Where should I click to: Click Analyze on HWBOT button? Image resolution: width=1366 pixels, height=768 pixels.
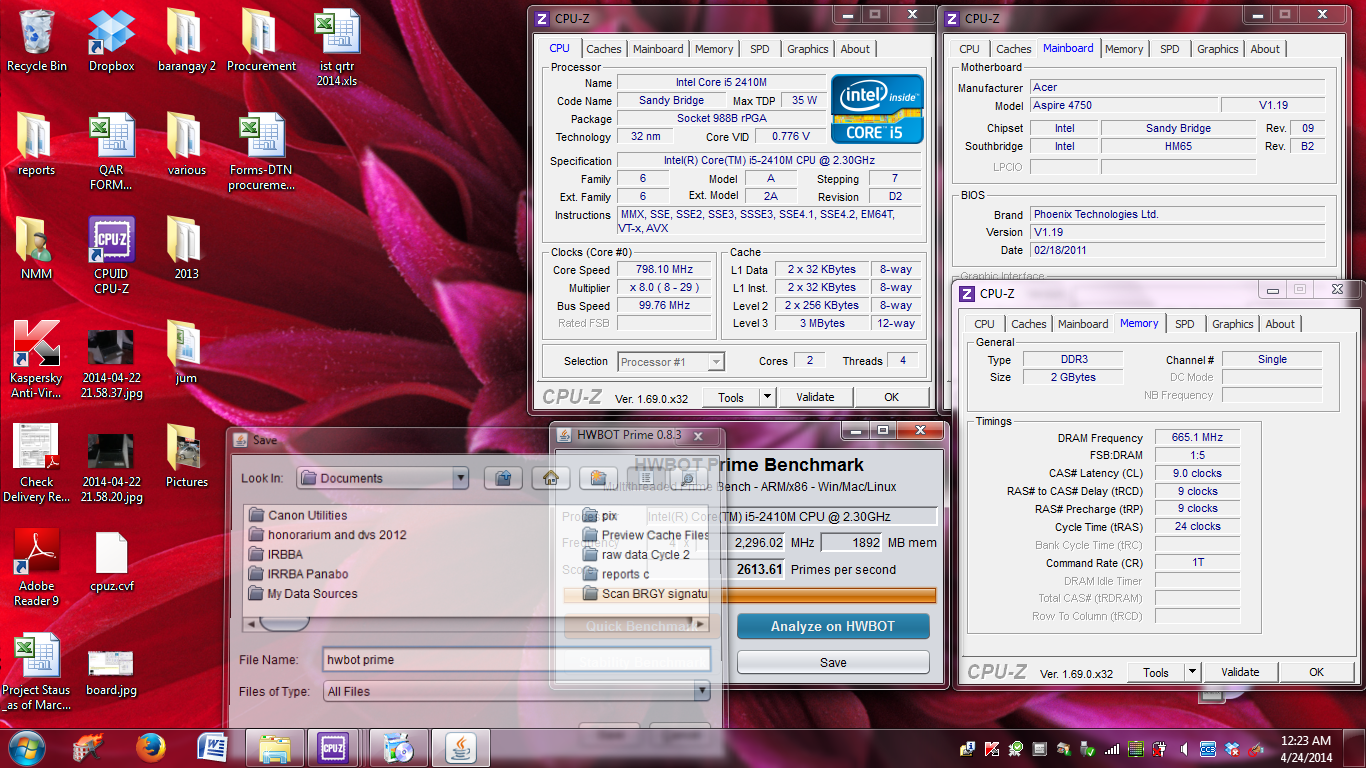[833, 626]
